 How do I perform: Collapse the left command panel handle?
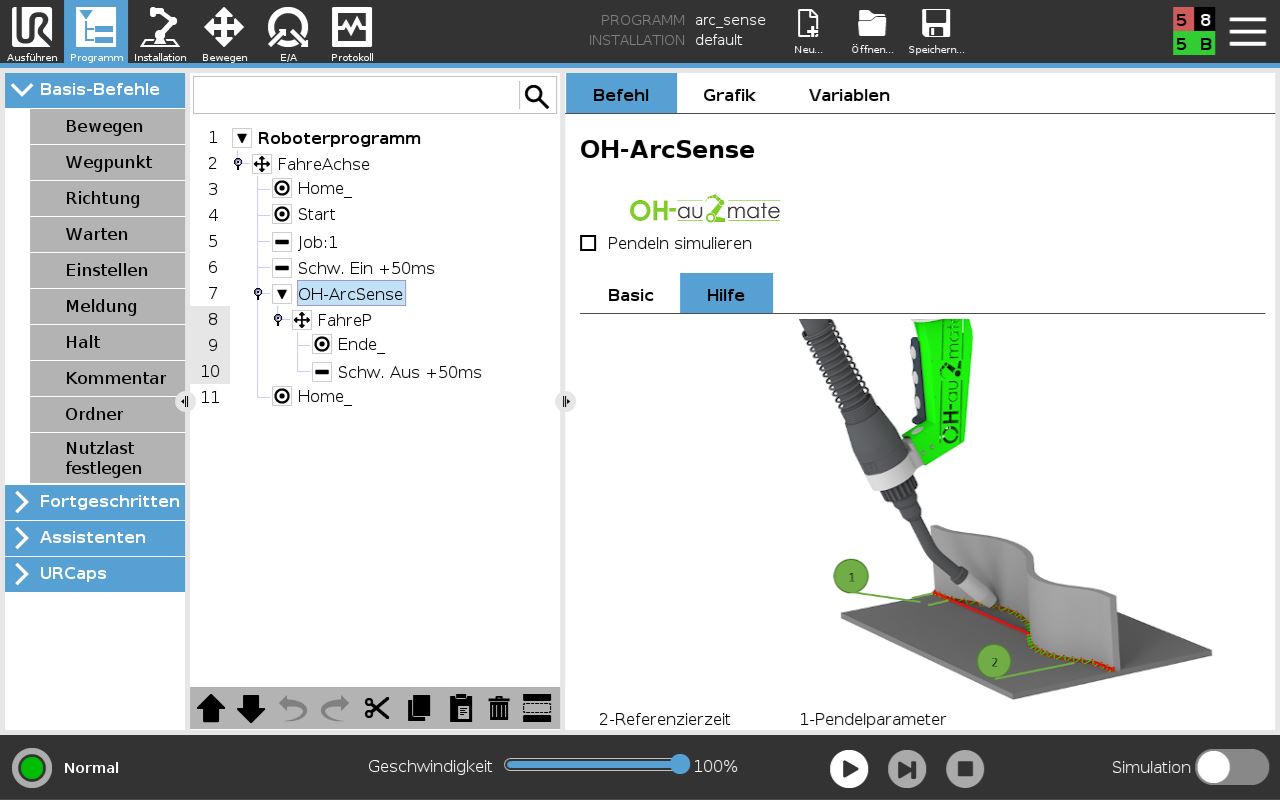184,401
